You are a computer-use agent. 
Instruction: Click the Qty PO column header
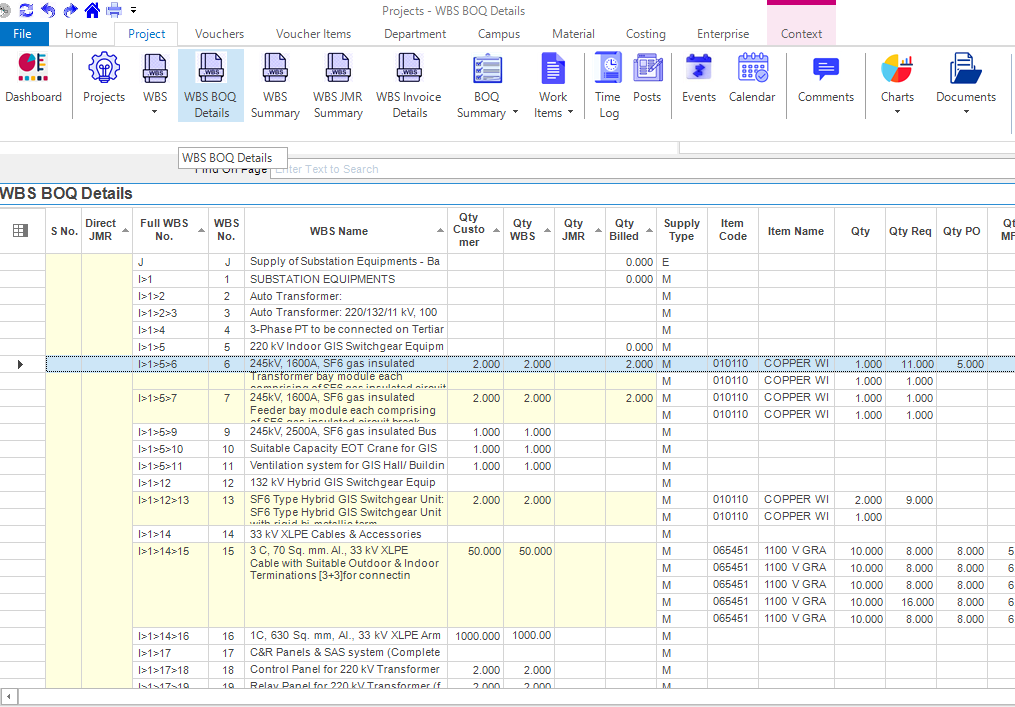coord(961,230)
